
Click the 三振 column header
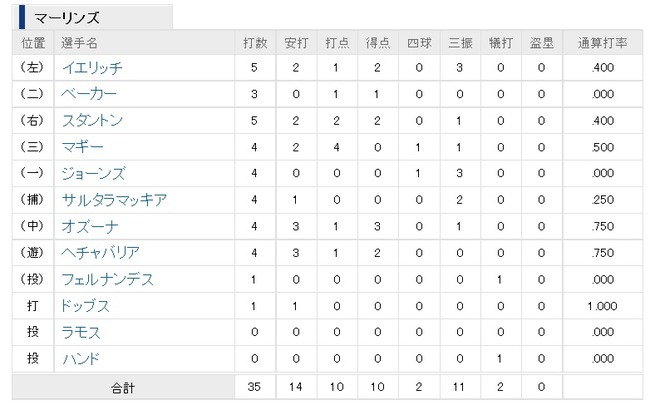pyautogui.click(x=460, y=43)
